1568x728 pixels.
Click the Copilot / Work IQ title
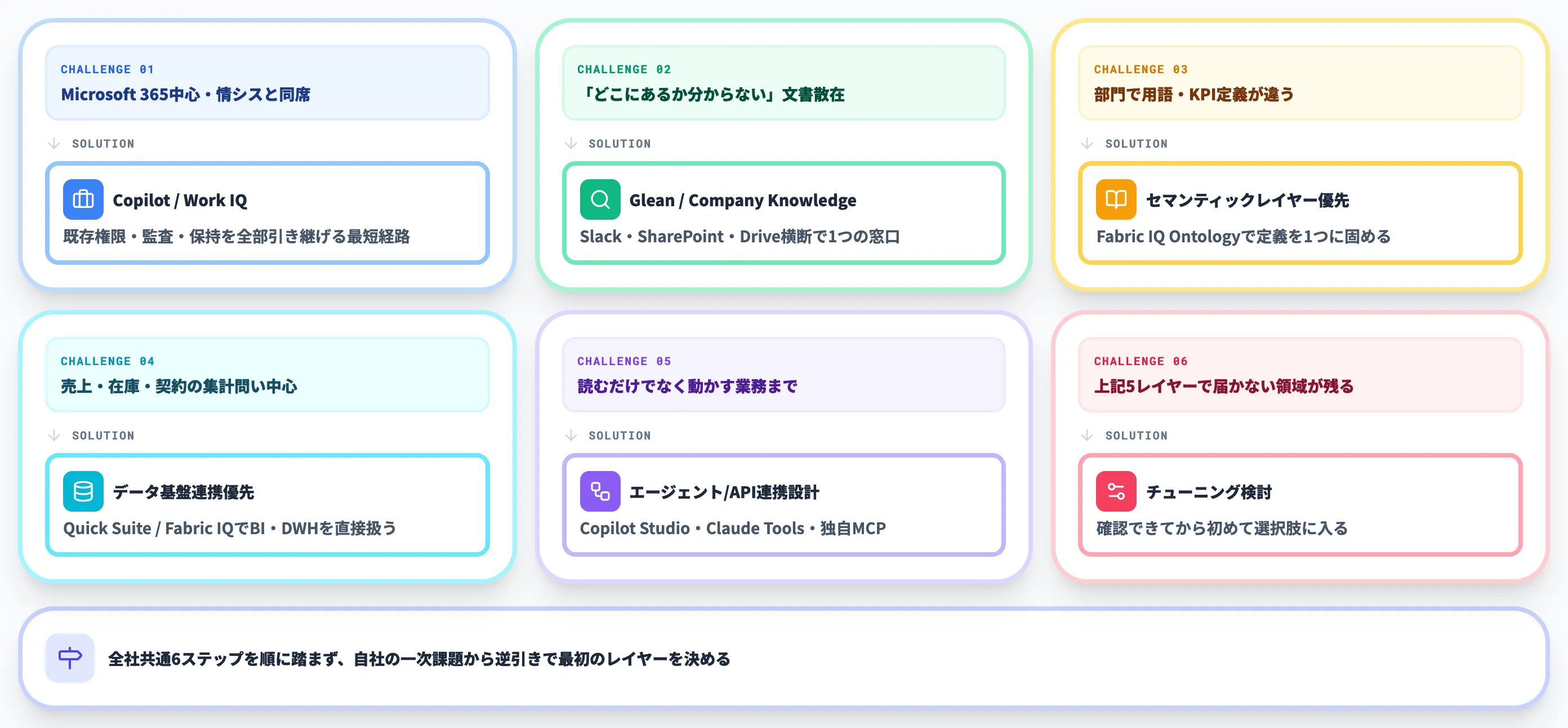pos(180,200)
